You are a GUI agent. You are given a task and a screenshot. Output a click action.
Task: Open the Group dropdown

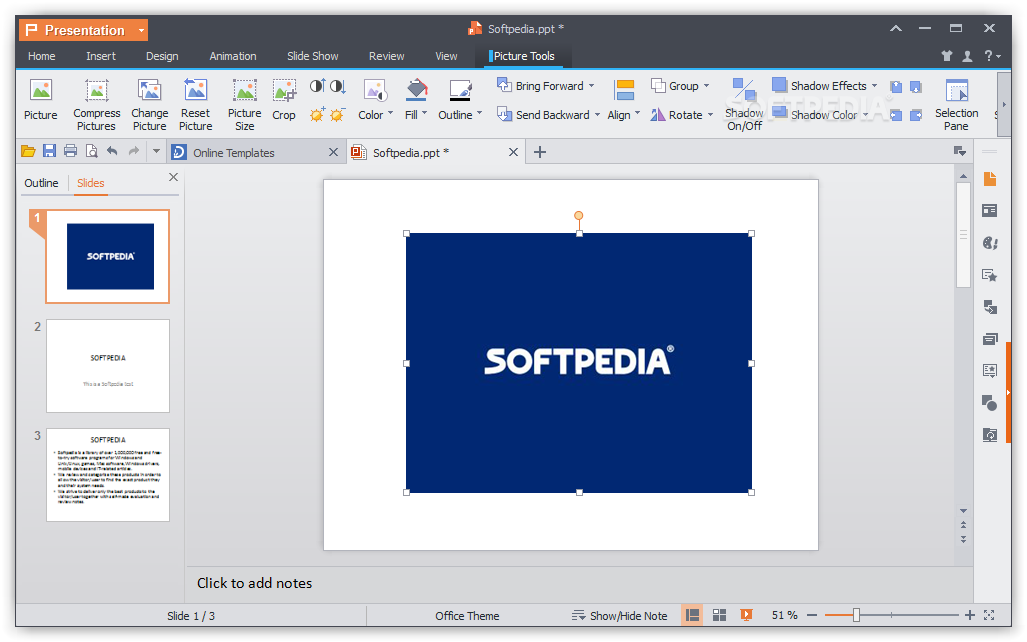point(706,86)
